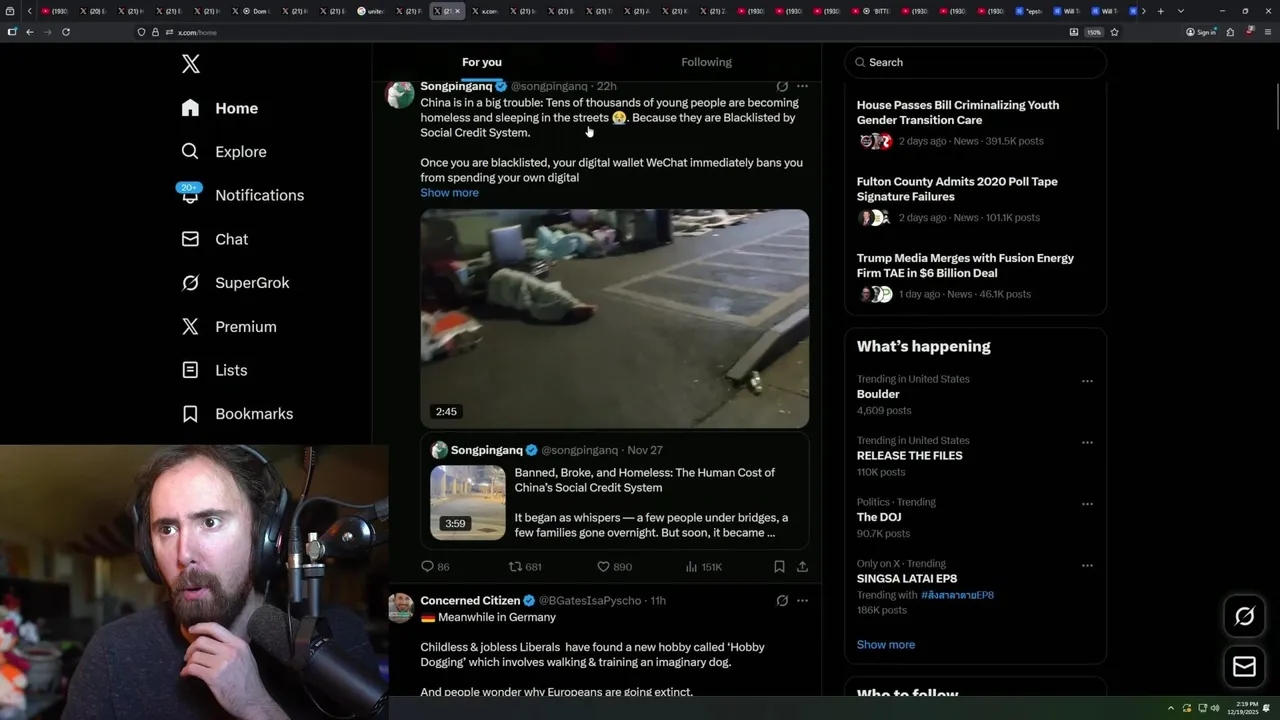The image size is (1280, 720).
Task: Open Explore search page
Action: tap(224, 152)
